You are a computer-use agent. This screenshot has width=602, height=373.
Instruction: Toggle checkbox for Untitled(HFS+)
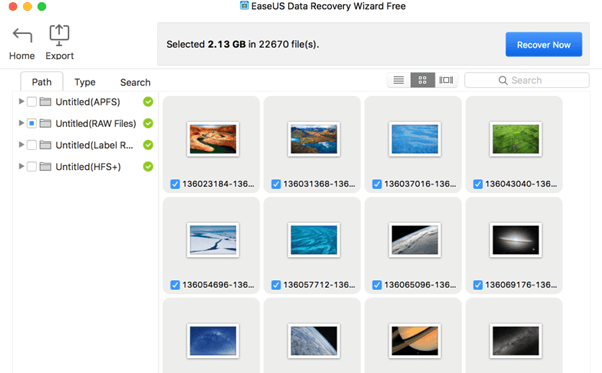32,167
